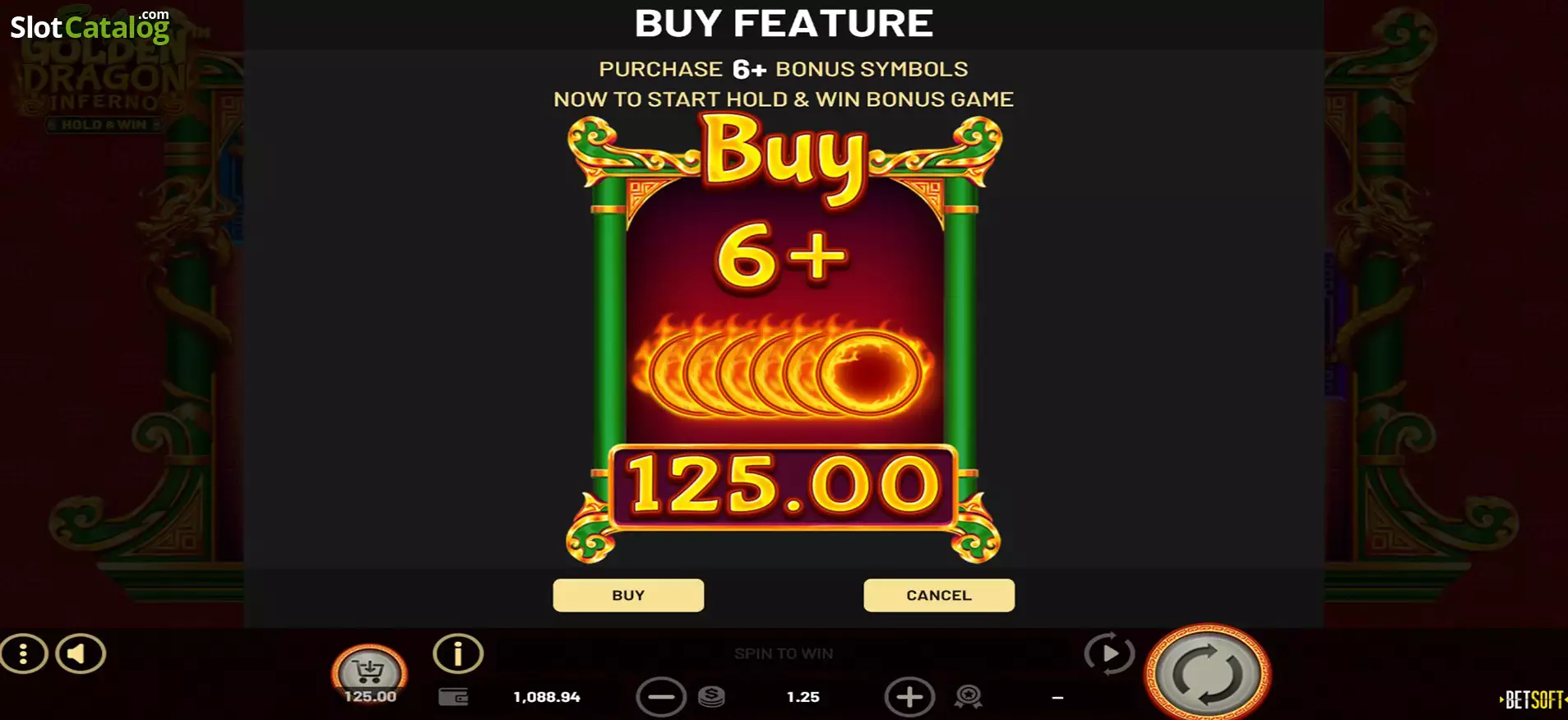Click the 1,088.94 balance value
This screenshot has width=1568, height=720.
pos(547,697)
